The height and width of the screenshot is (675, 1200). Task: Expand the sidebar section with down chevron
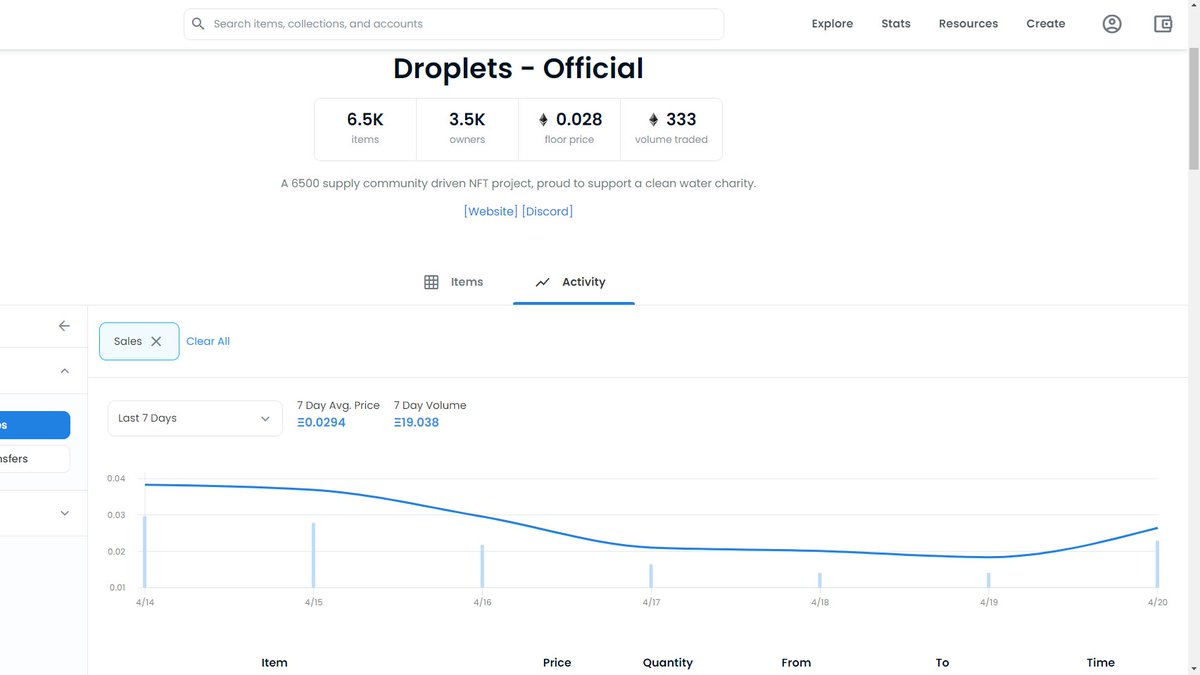[x=65, y=513]
